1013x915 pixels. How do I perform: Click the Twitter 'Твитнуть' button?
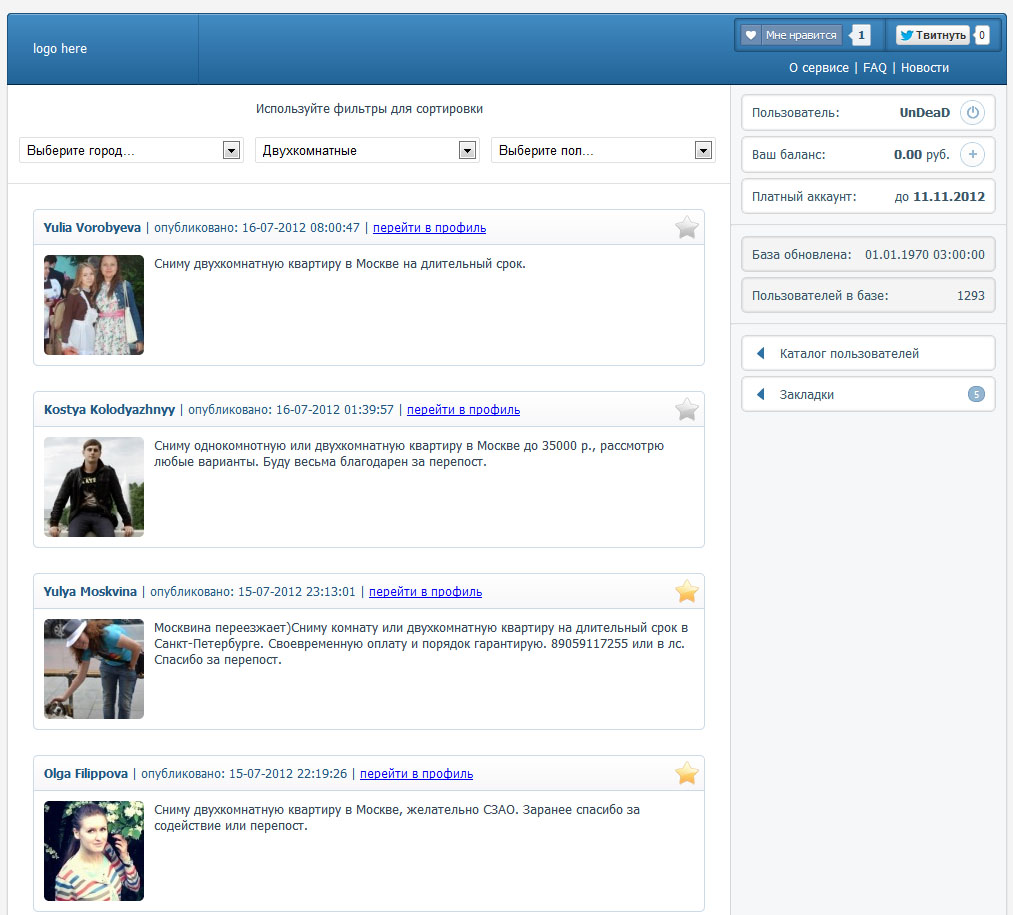click(932, 35)
